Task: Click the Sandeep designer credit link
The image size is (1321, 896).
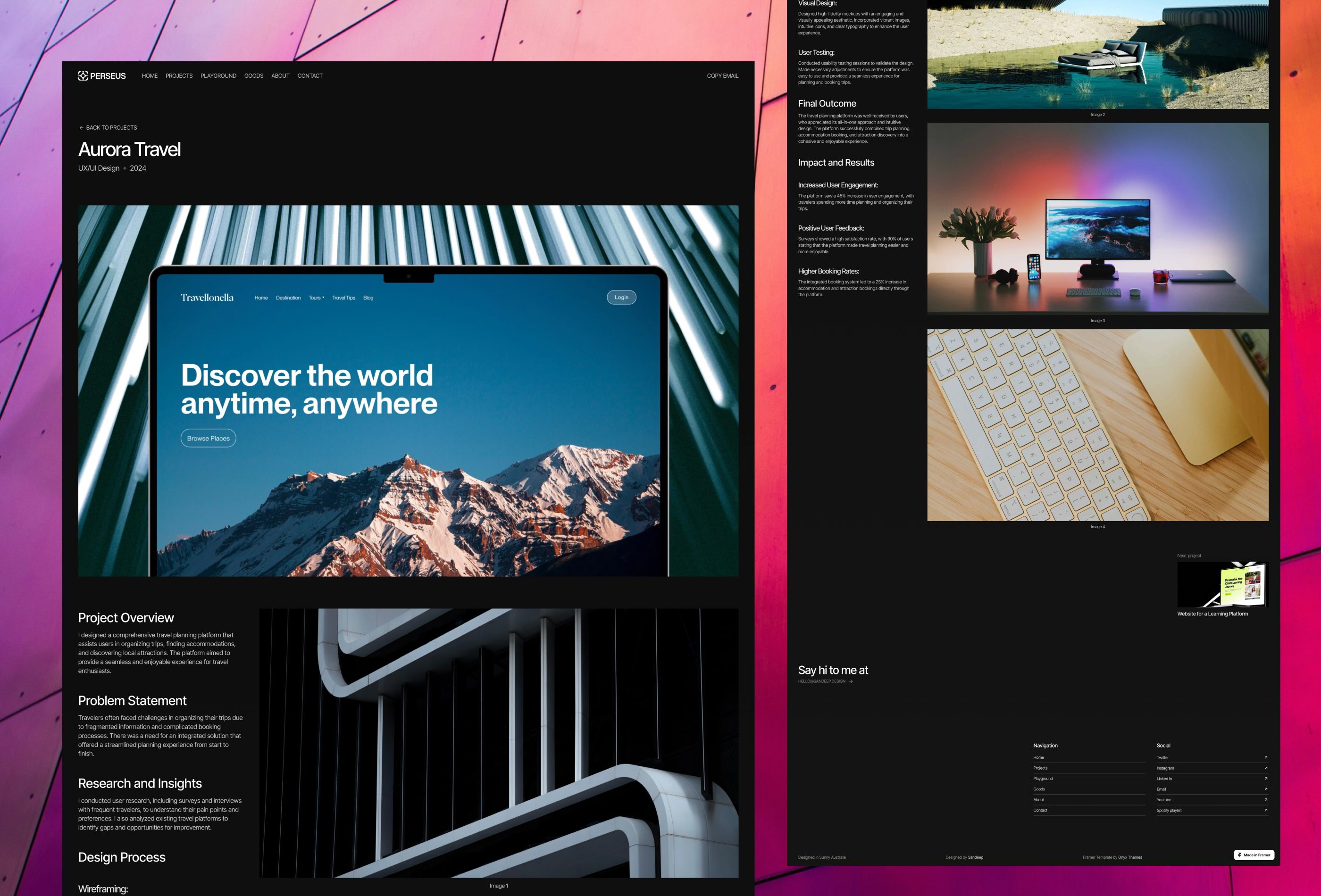Action: pyautogui.click(x=976, y=857)
